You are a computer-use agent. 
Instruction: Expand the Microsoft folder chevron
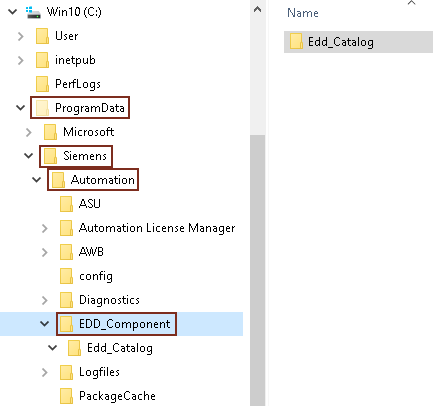pyautogui.click(x=29, y=132)
